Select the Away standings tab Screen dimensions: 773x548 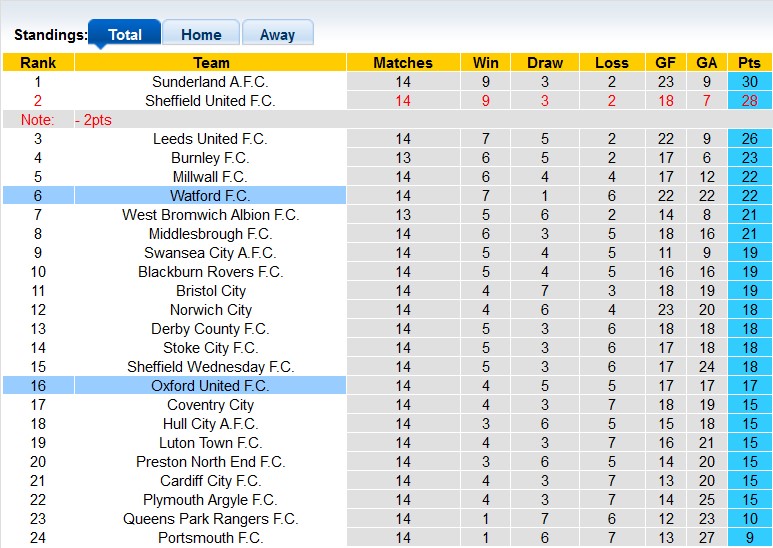[277, 34]
